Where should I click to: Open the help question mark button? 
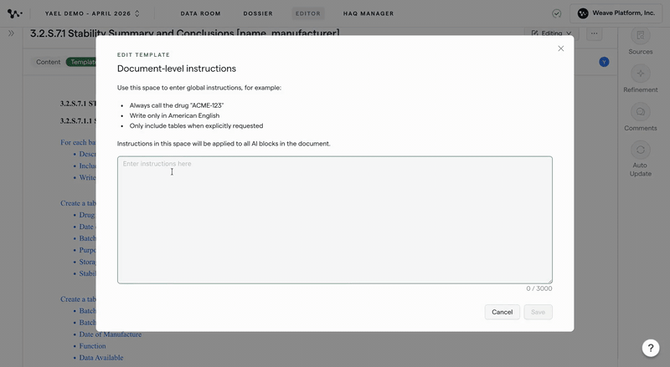[650, 348]
